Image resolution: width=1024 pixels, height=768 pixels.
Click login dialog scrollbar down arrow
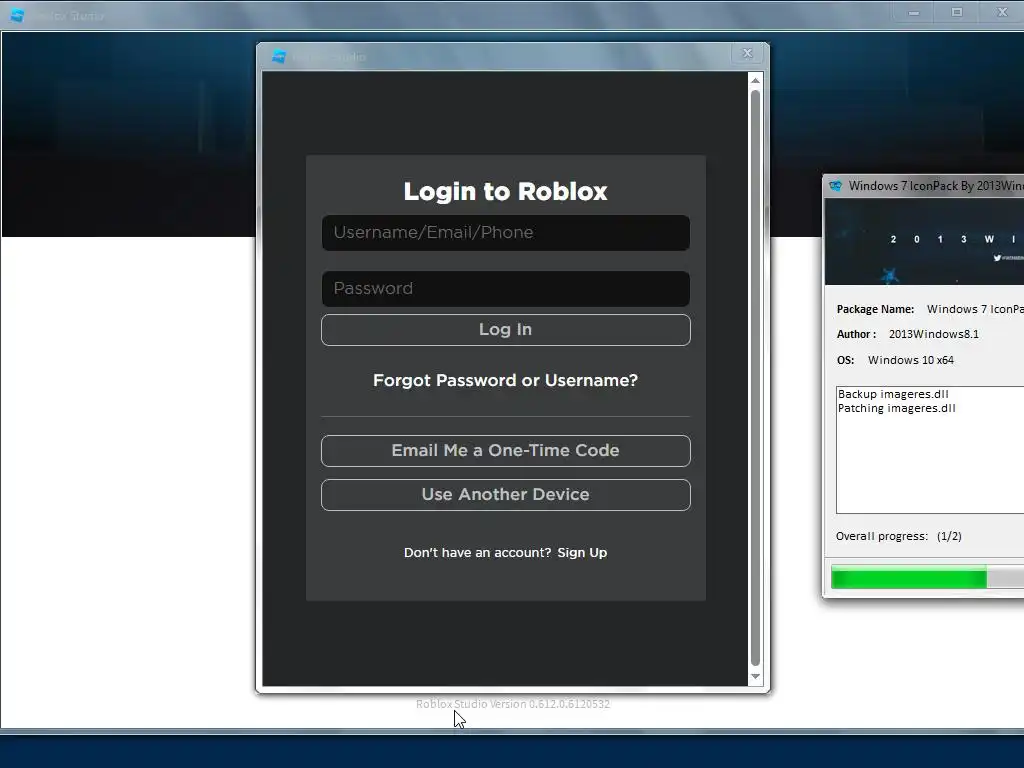[755, 677]
